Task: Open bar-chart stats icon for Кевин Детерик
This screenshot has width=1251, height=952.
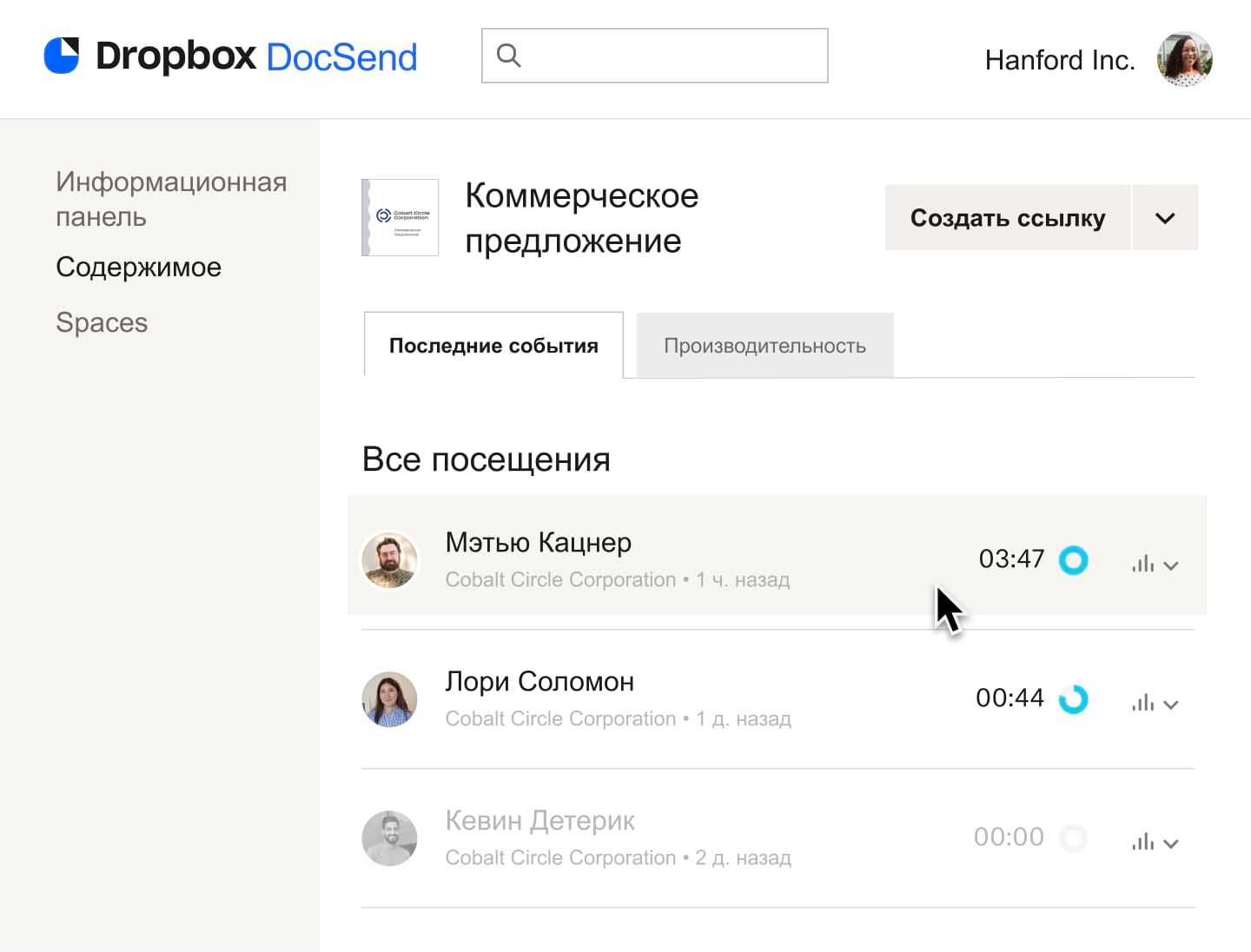Action: coord(1142,842)
